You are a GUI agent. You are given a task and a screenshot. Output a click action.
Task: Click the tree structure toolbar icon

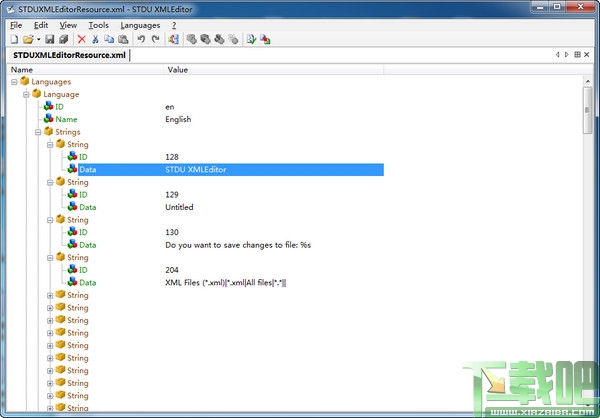[173, 39]
